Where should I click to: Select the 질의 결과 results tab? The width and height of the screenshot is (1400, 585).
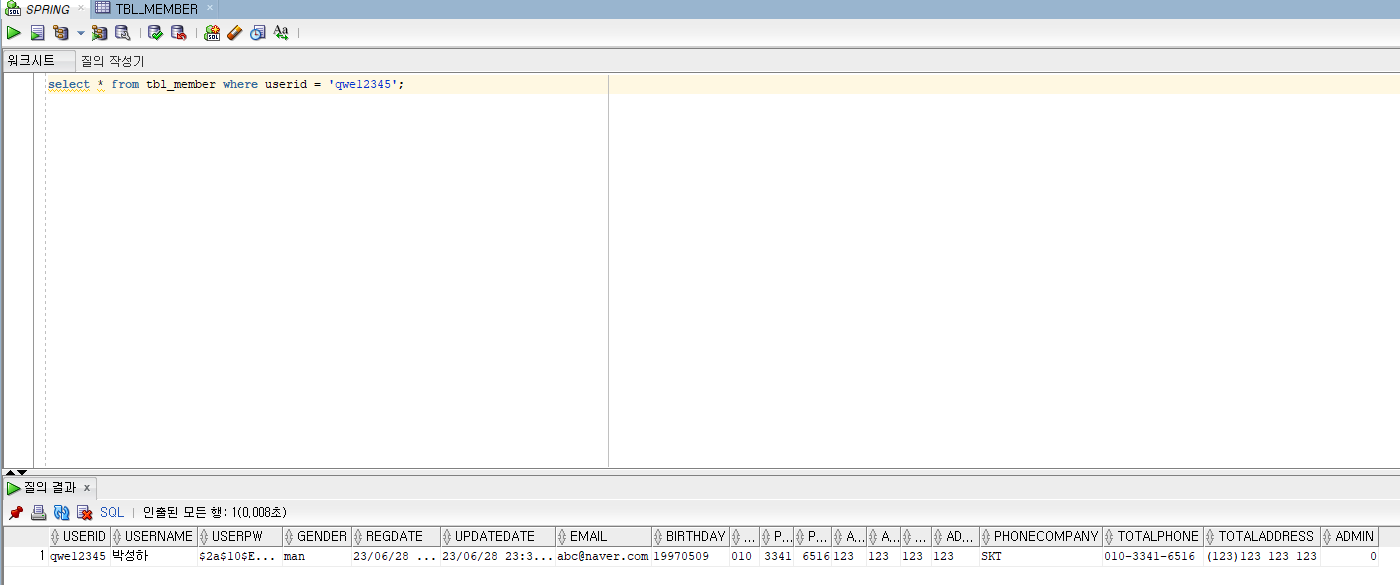pyautogui.click(x=49, y=488)
